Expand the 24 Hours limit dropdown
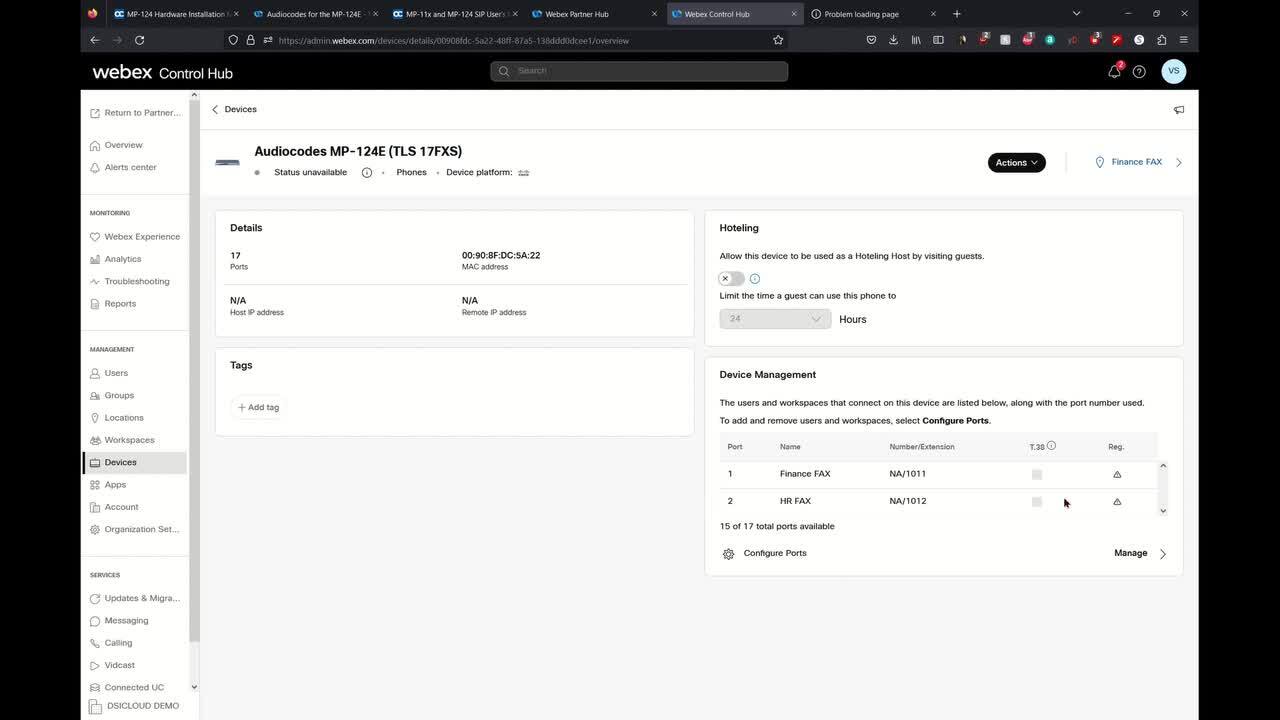This screenshot has width=1280, height=720. tap(775, 319)
